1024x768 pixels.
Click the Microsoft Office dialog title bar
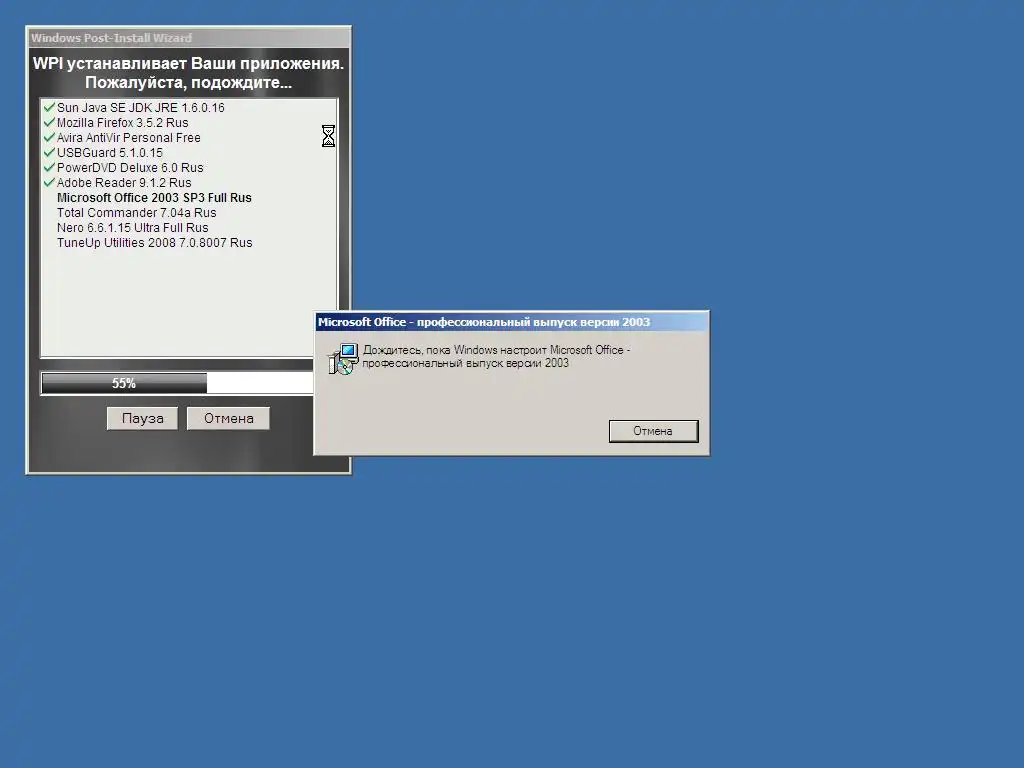click(511, 322)
